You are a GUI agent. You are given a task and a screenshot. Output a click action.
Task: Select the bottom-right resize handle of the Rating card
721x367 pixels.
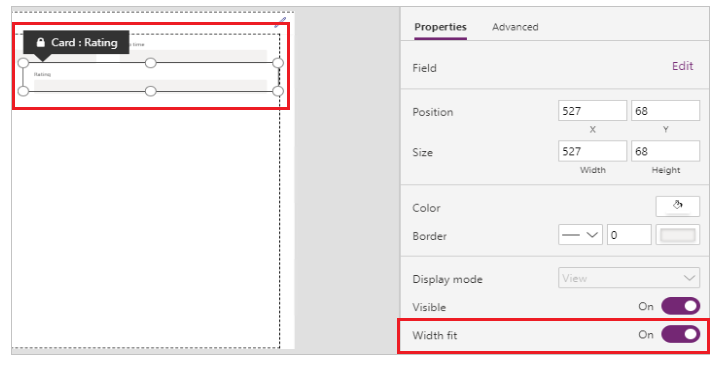[278, 91]
